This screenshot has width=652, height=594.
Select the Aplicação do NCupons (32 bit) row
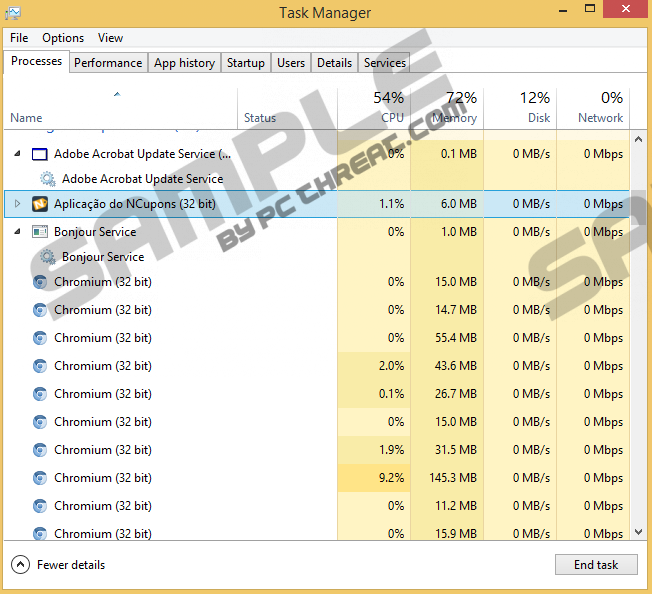[316, 204]
